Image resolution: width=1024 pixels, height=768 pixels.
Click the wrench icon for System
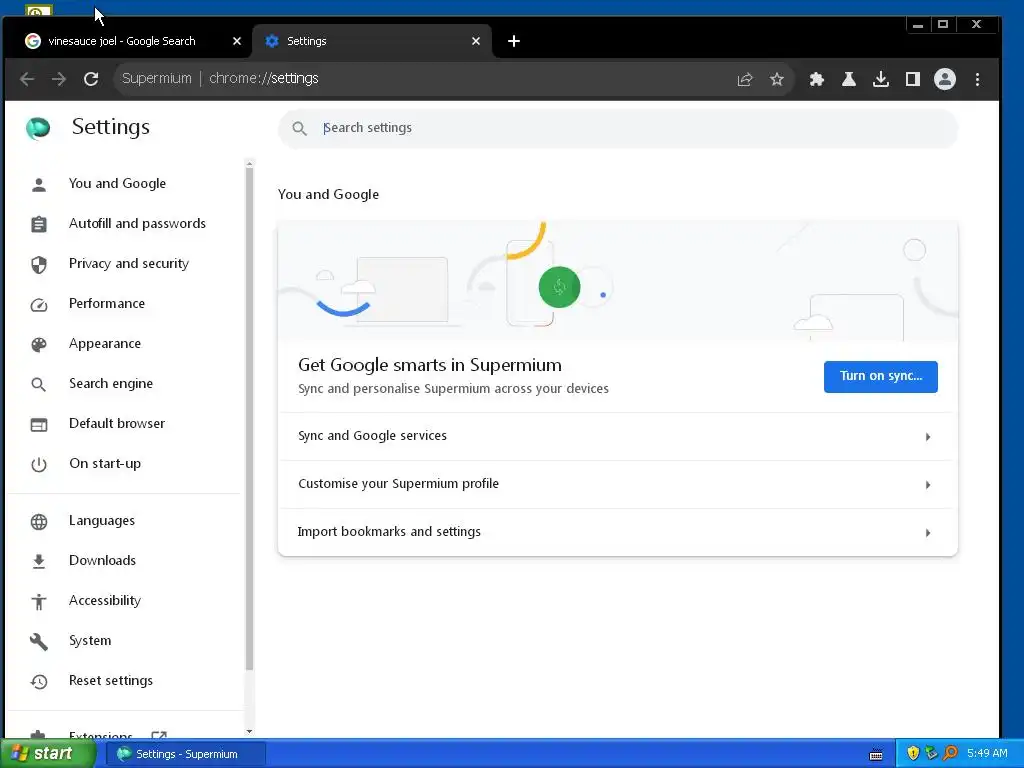[39, 642]
